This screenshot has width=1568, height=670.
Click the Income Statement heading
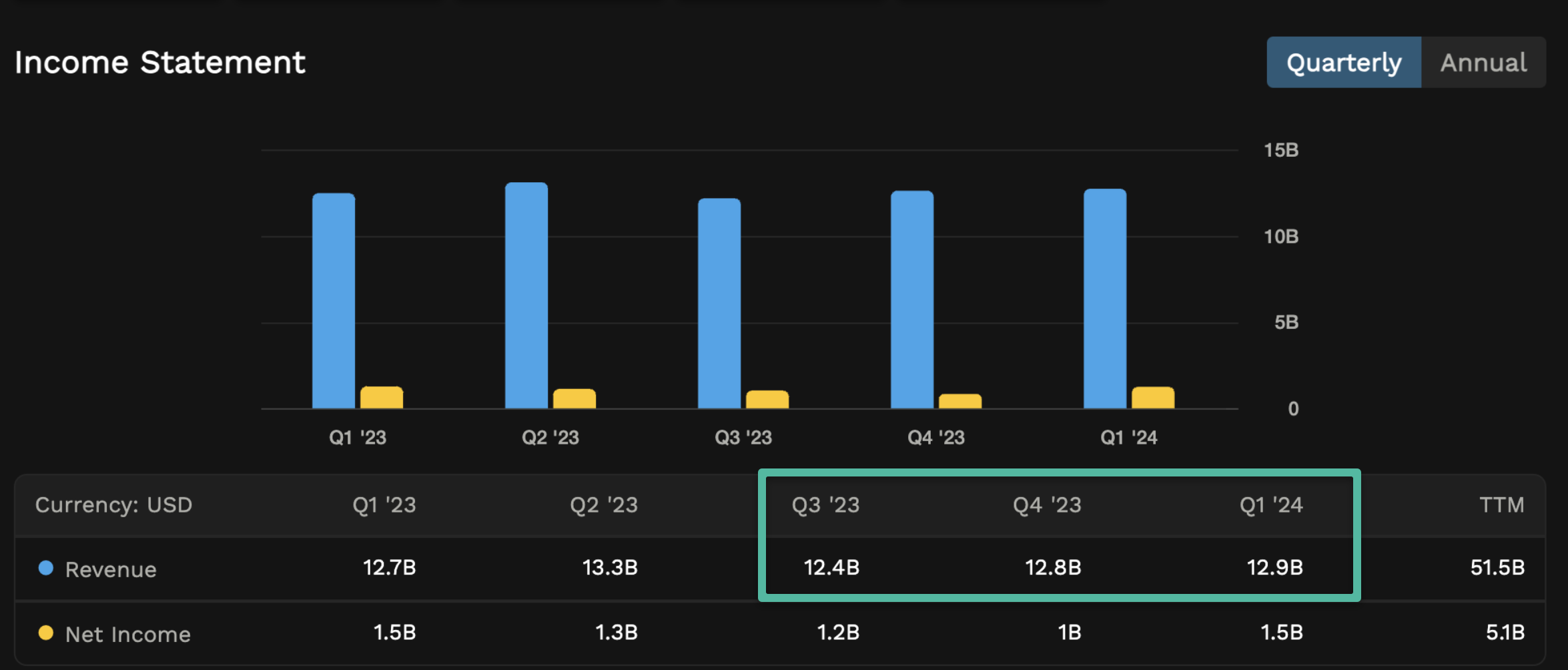[x=160, y=61]
